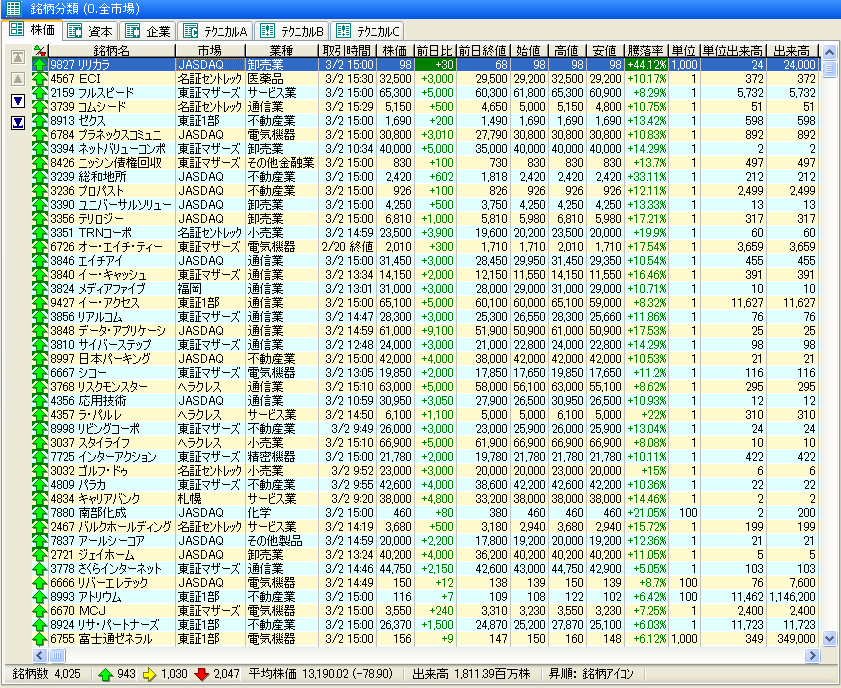The width and height of the screenshot is (841, 688).
Task: Click the green up arrow in status bar
Action: click(104, 673)
